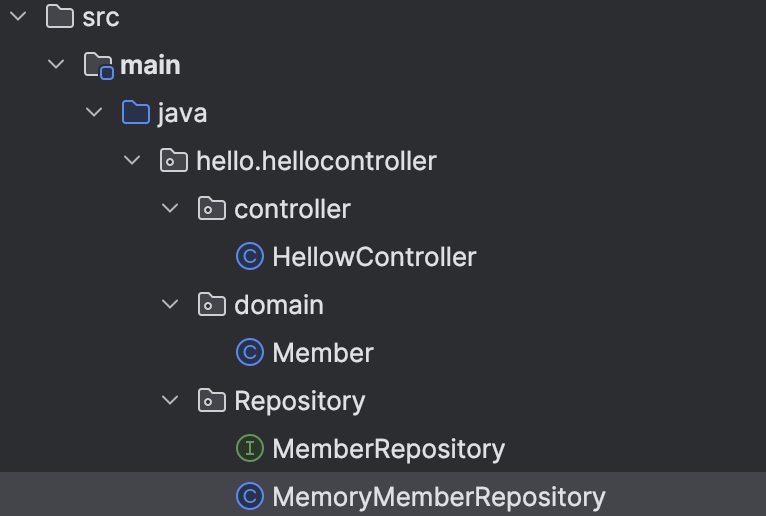Click the main module folder icon

point(98,65)
